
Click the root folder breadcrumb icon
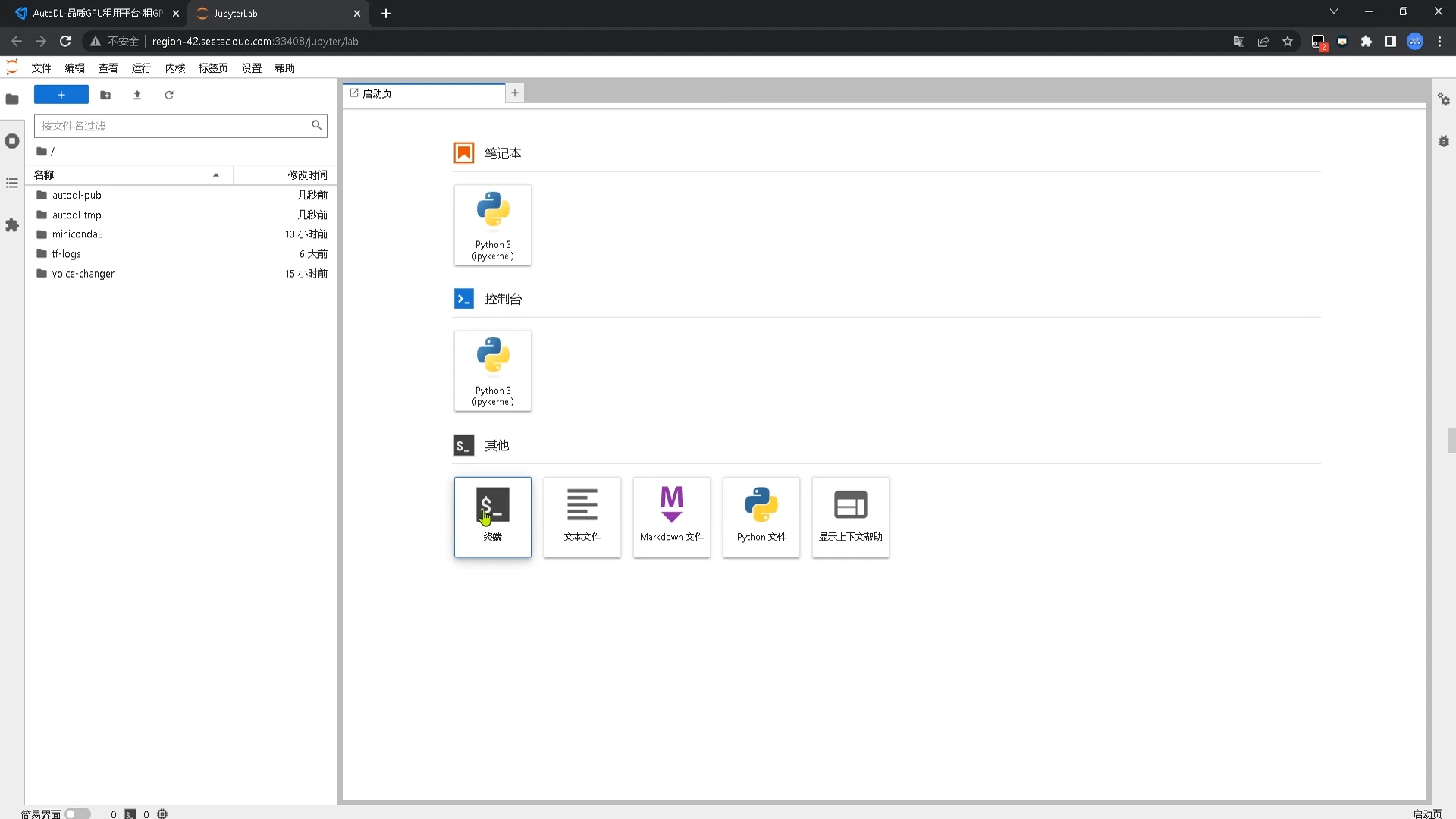pos(42,151)
